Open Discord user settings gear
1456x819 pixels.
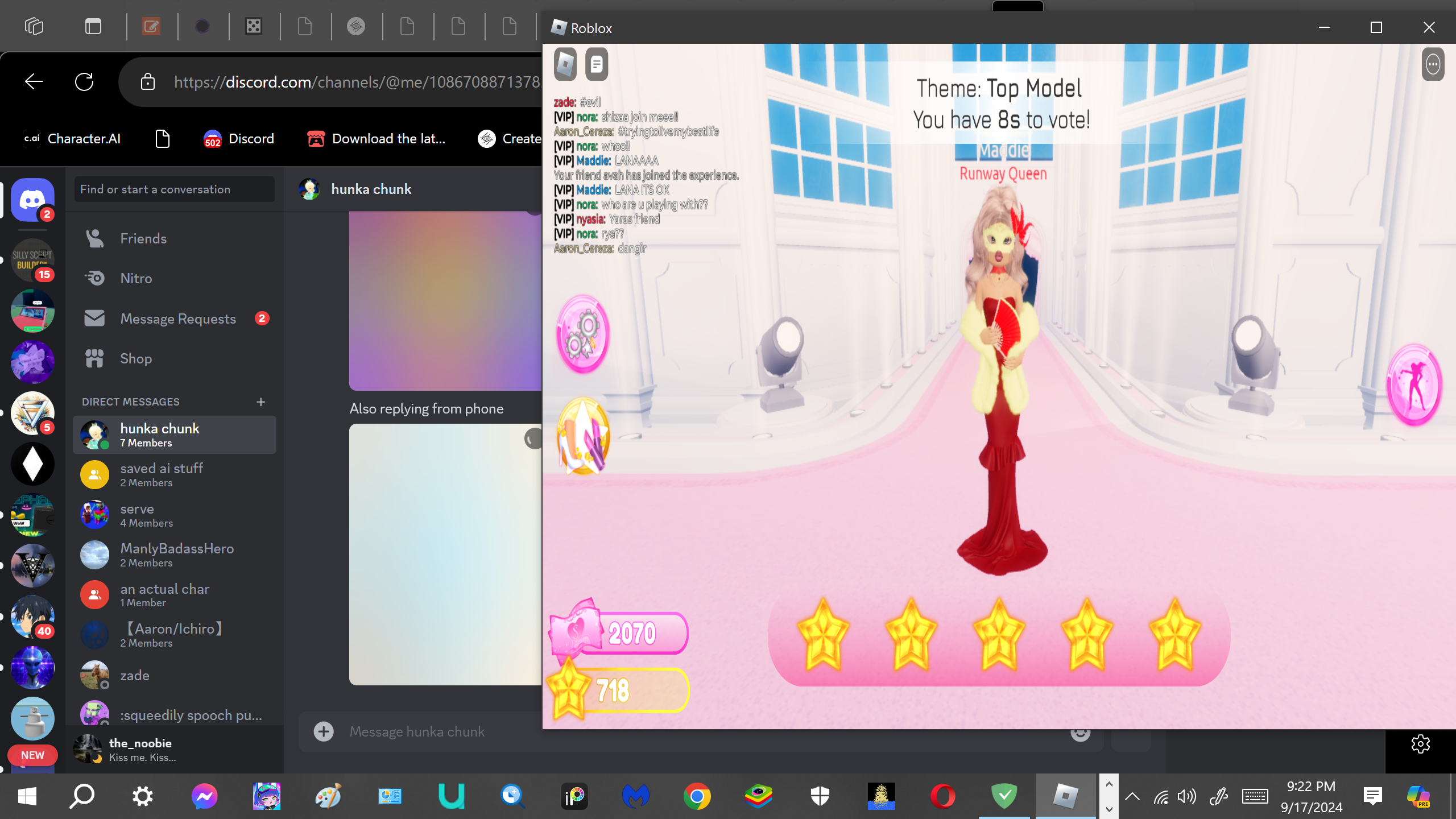[x=1420, y=744]
